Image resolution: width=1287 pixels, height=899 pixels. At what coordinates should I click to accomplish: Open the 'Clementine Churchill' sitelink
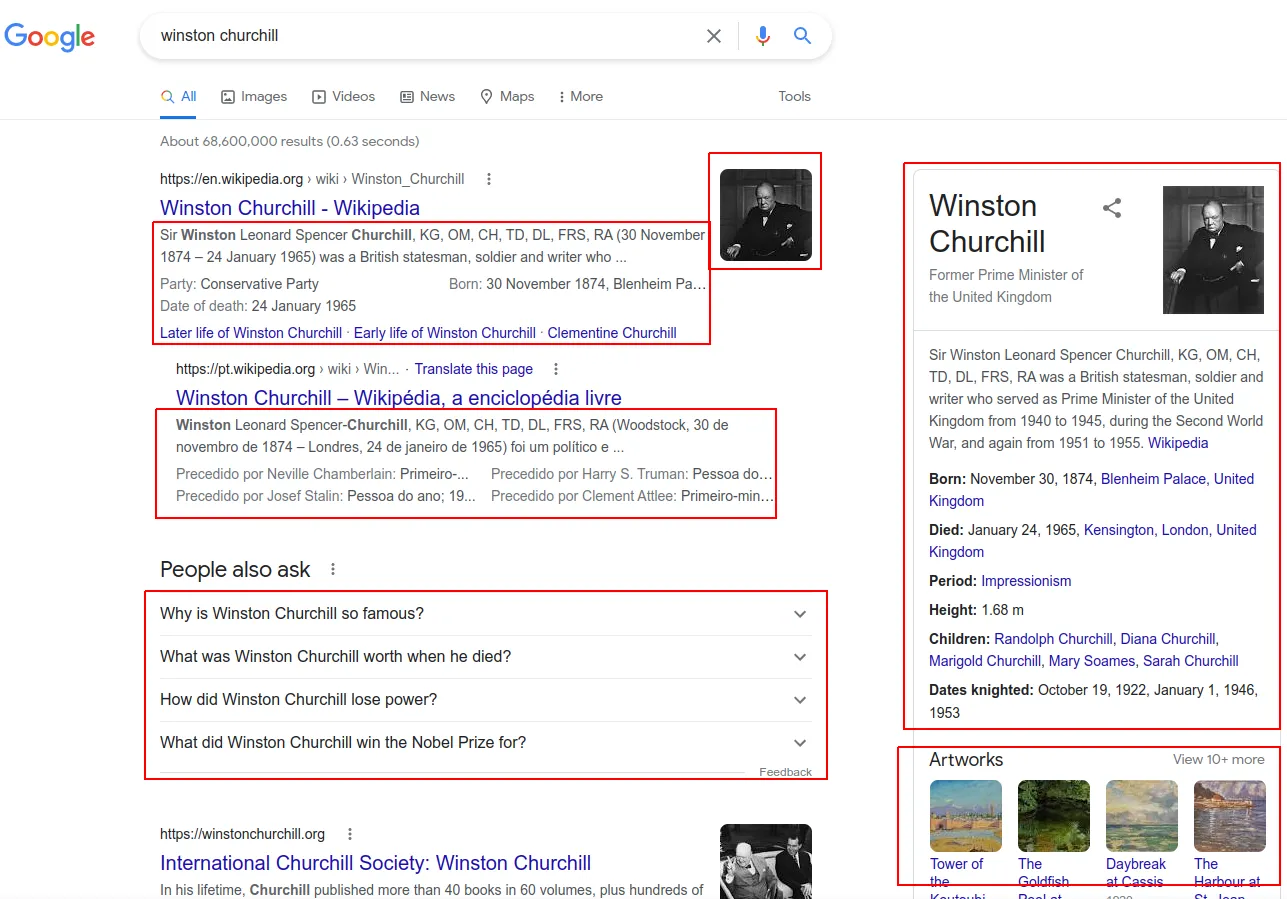612,333
